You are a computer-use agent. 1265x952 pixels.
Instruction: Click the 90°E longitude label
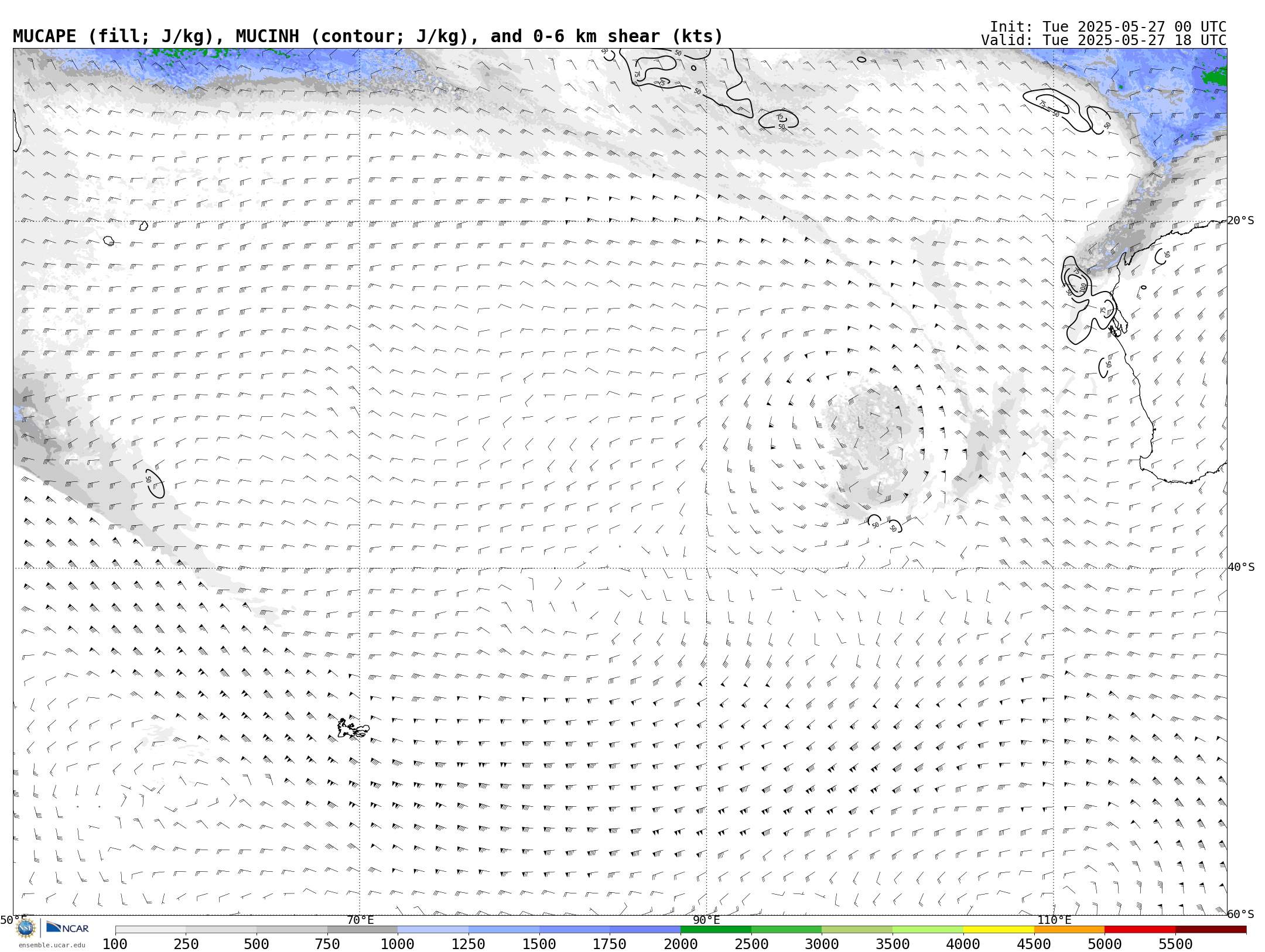pyautogui.click(x=706, y=920)
